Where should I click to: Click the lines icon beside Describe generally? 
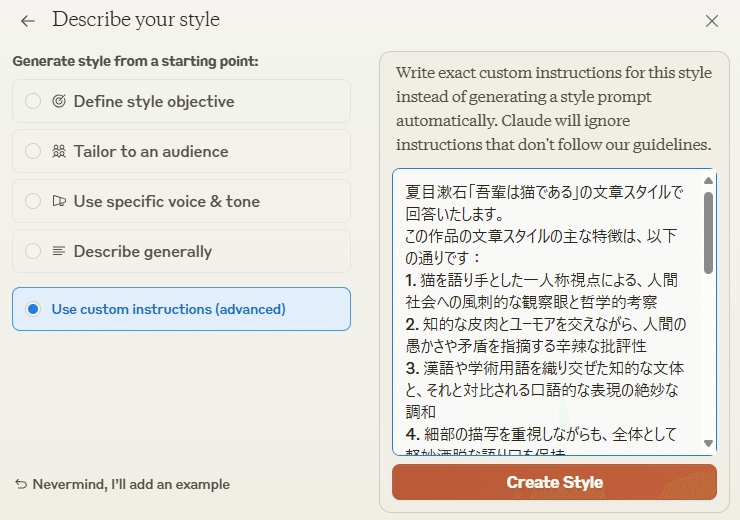59,251
